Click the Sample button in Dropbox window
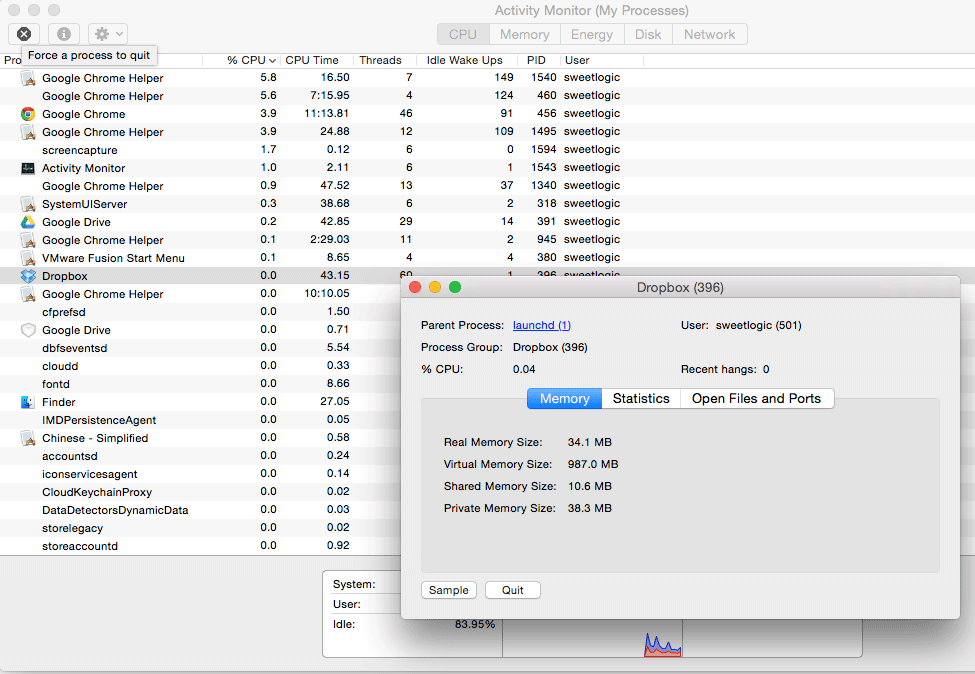This screenshot has height=674, width=975. [x=449, y=590]
